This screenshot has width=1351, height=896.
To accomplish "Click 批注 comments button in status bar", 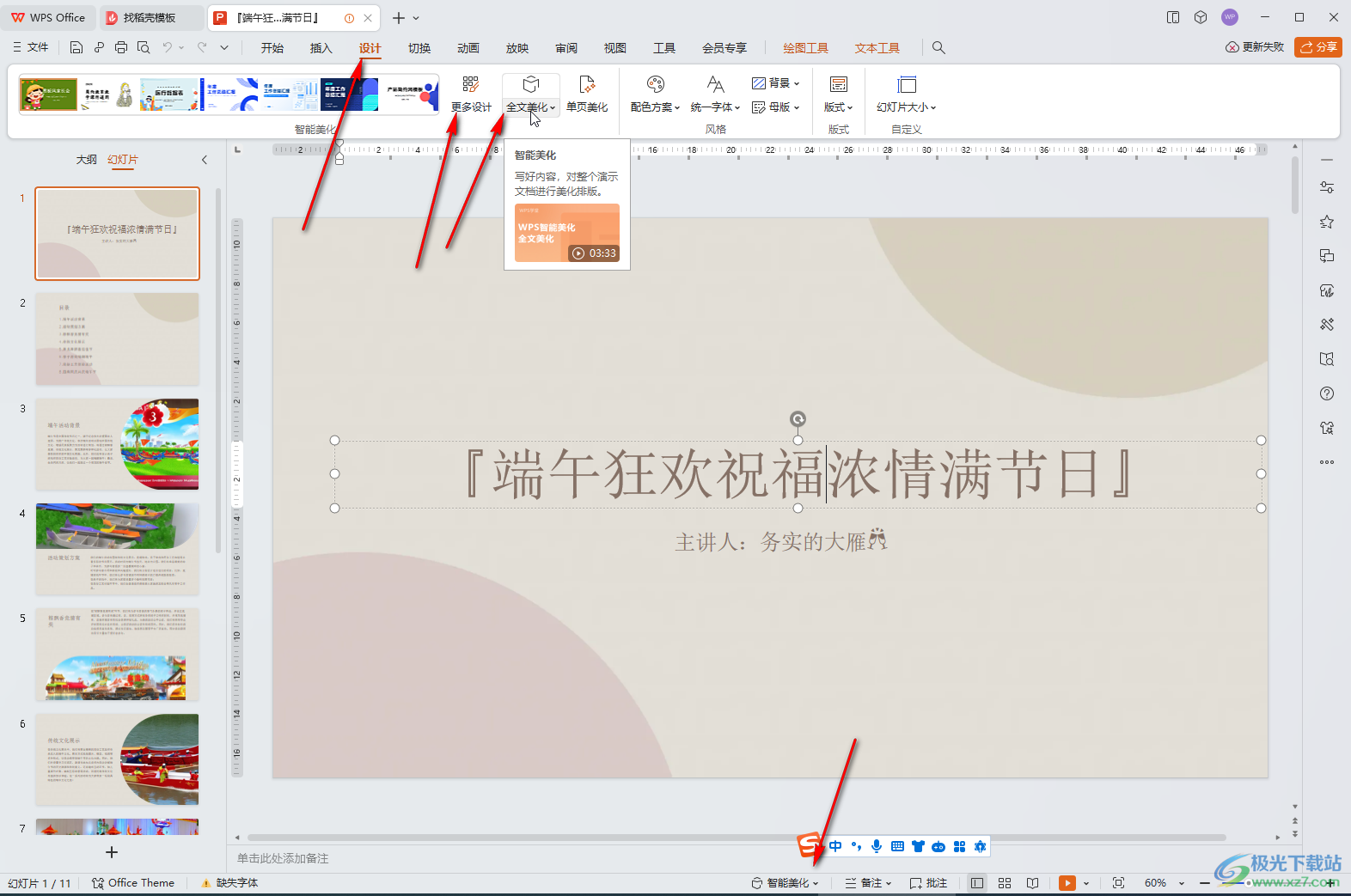I will [x=928, y=883].
